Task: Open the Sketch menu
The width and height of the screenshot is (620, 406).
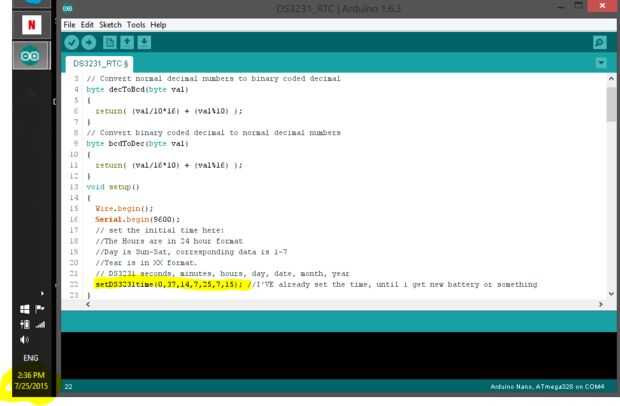Action: (110, 25)
